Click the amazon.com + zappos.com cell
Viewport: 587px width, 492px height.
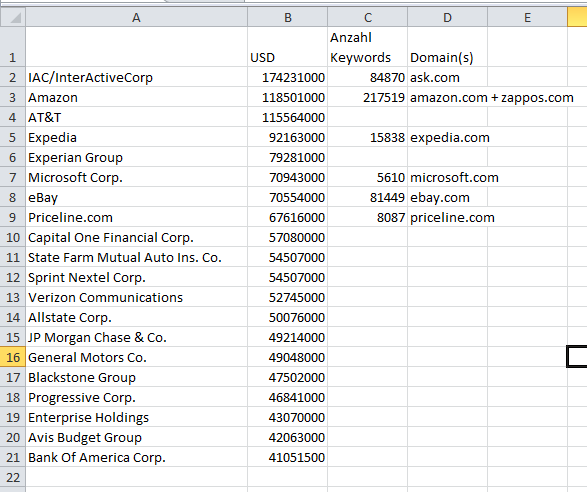pyautogui.click(x=492, y=98)
